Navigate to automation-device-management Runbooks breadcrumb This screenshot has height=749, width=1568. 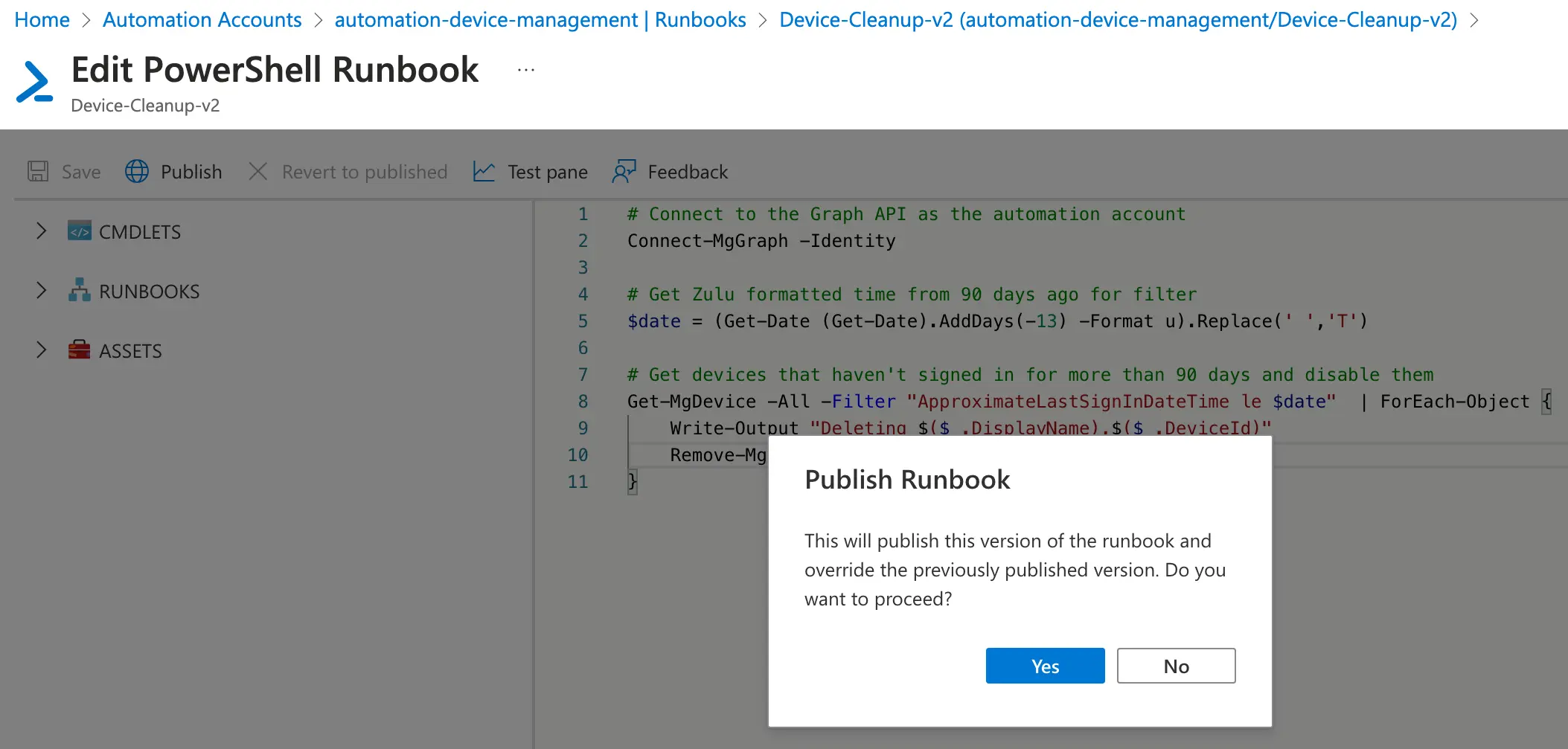tap(540, 19)
